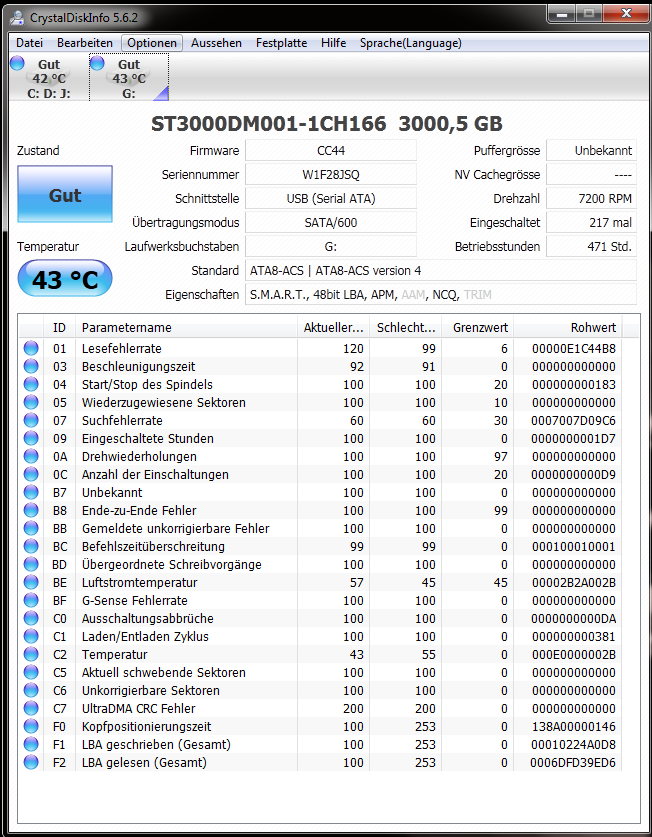Click the Standard field ATA8-ACS
This screenshot has width=652, height=837.
click(x=441, y=271)
